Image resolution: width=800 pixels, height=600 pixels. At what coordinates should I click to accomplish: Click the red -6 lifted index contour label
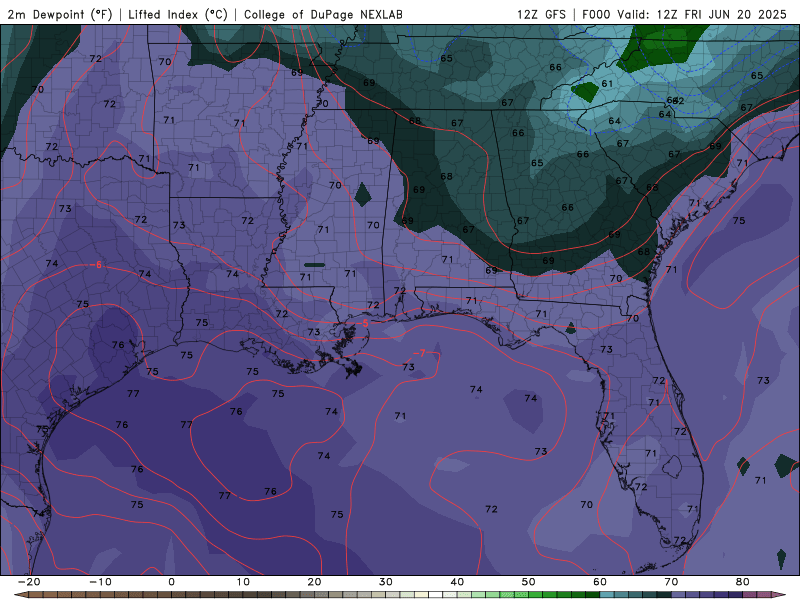point(96,265)
